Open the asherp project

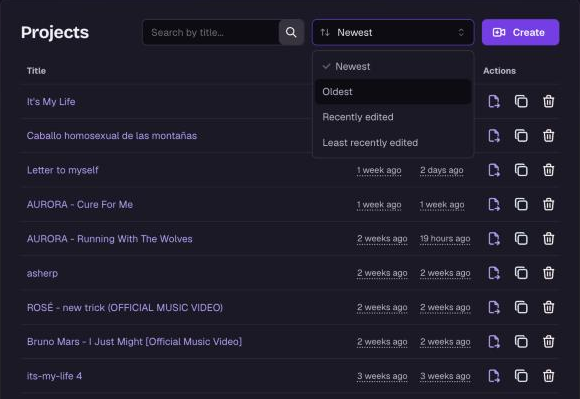(x=42, y=273)
